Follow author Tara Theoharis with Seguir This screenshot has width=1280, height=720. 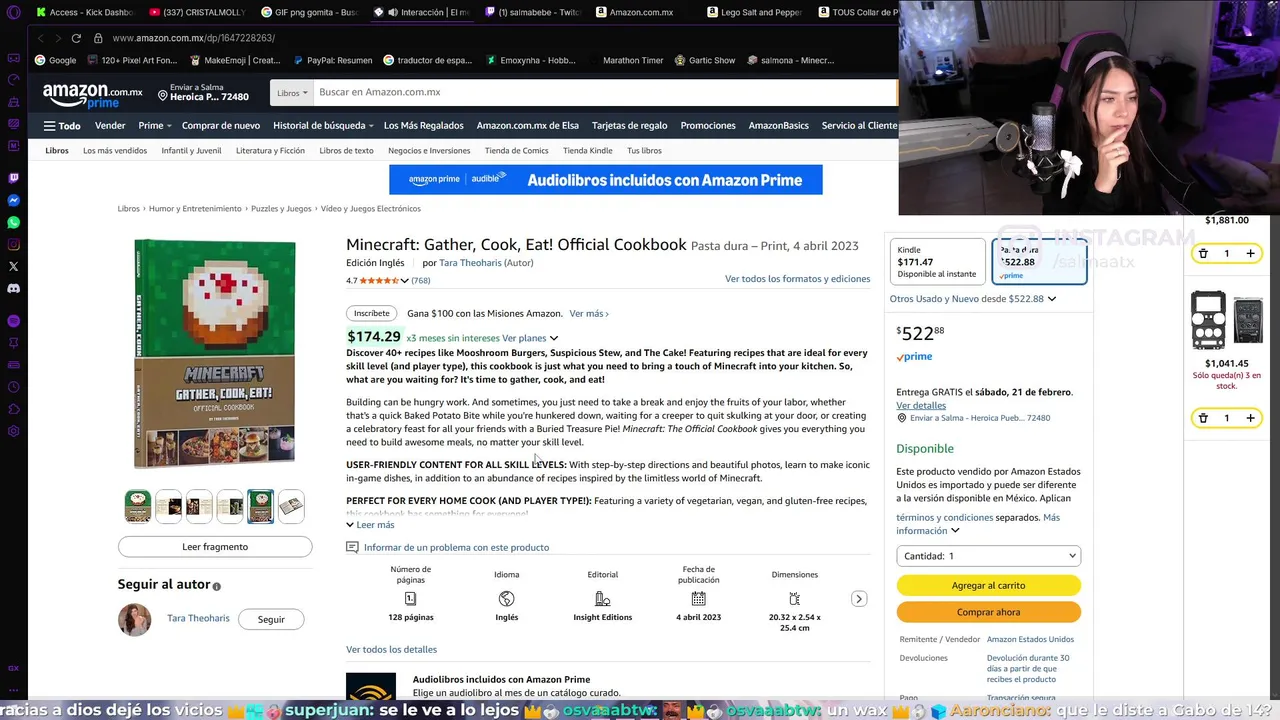tap(271, 619)
